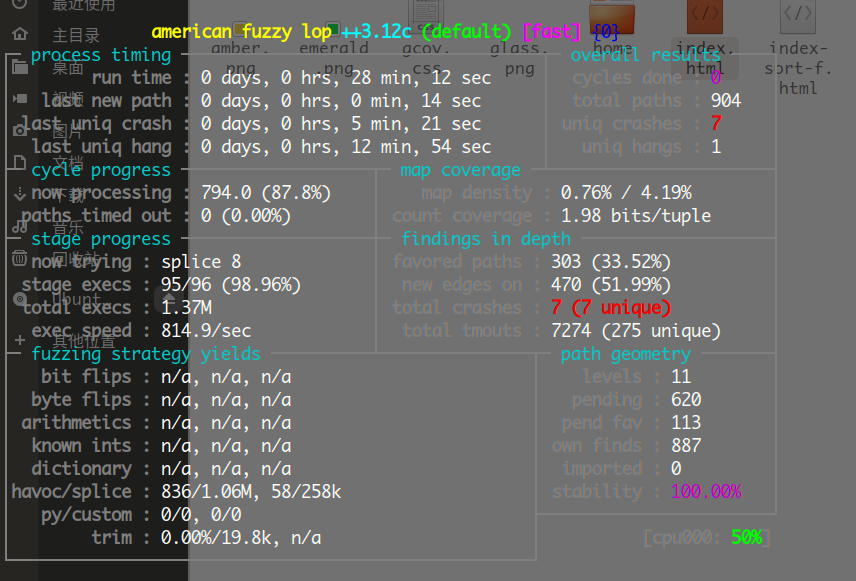Click the "overall results" heading
Viewport: 856px width, 581px height.
646,55
